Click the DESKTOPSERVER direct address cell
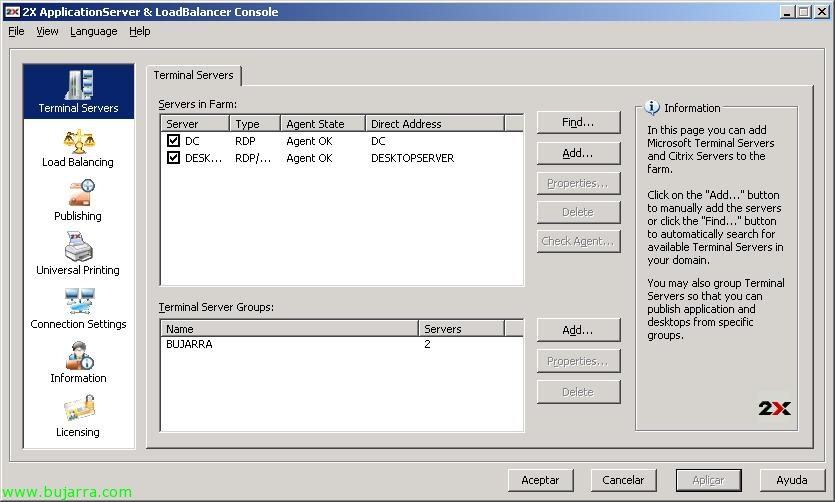This screenshot has width=835, height=502. [x=413, y=158]
